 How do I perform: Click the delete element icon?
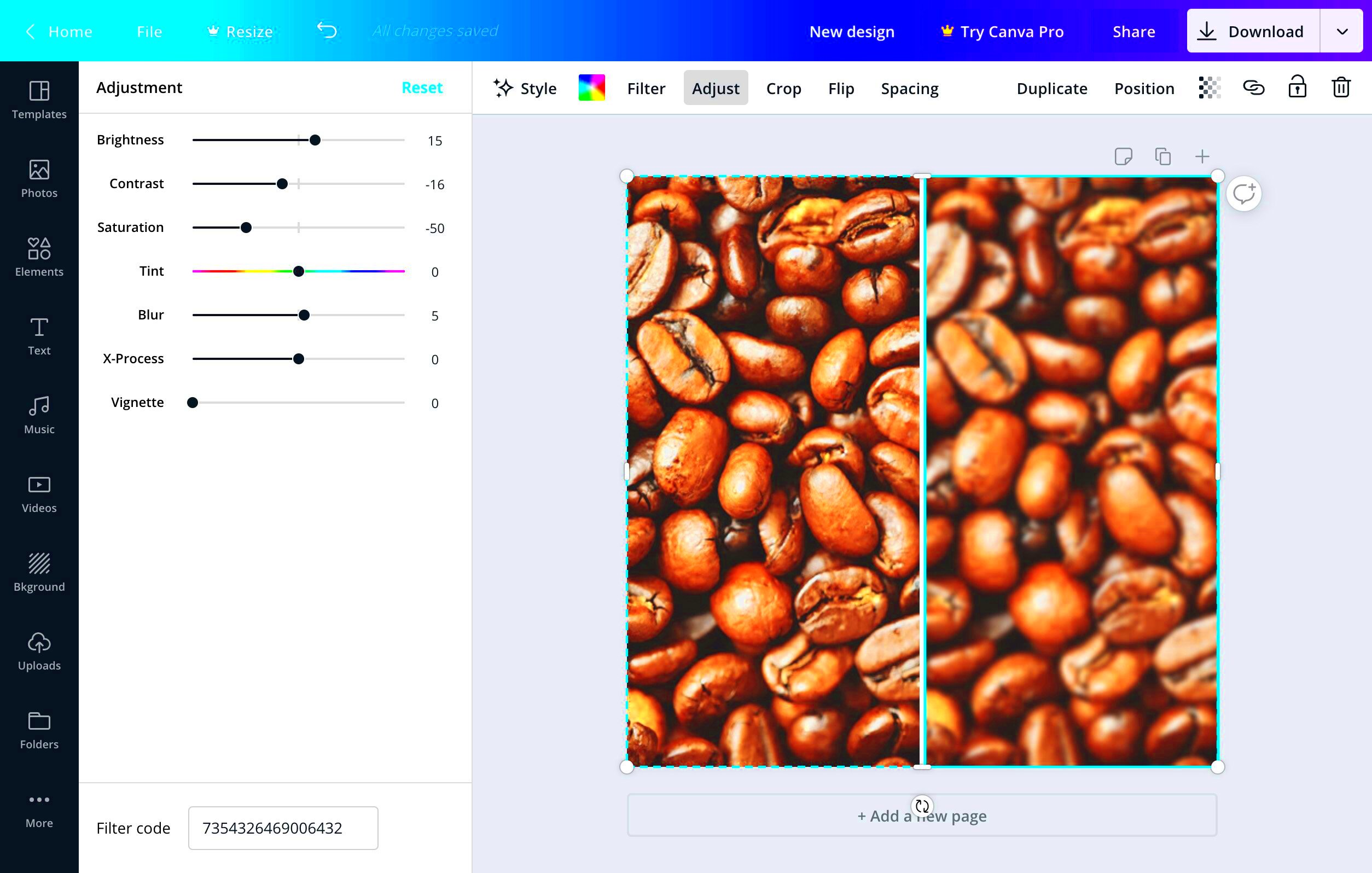point(1341,88)
